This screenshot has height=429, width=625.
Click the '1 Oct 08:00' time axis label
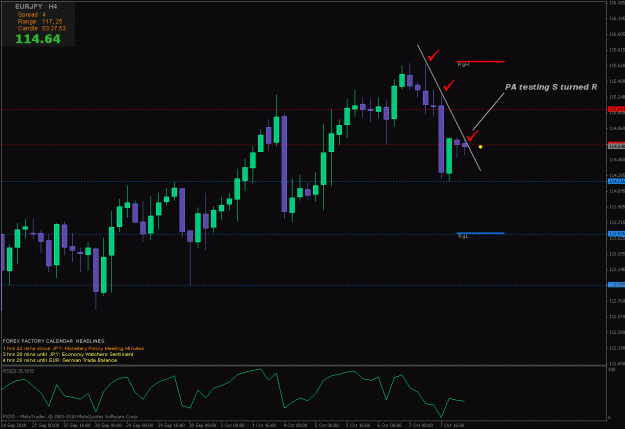[x=232, y=425]
